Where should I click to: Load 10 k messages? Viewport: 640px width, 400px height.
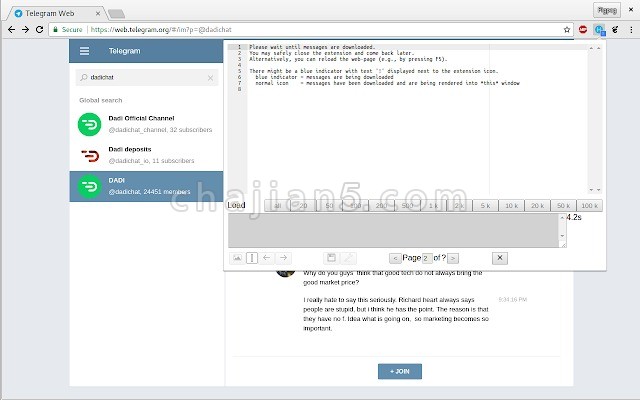pyautogui.click(x=511, y=206)
